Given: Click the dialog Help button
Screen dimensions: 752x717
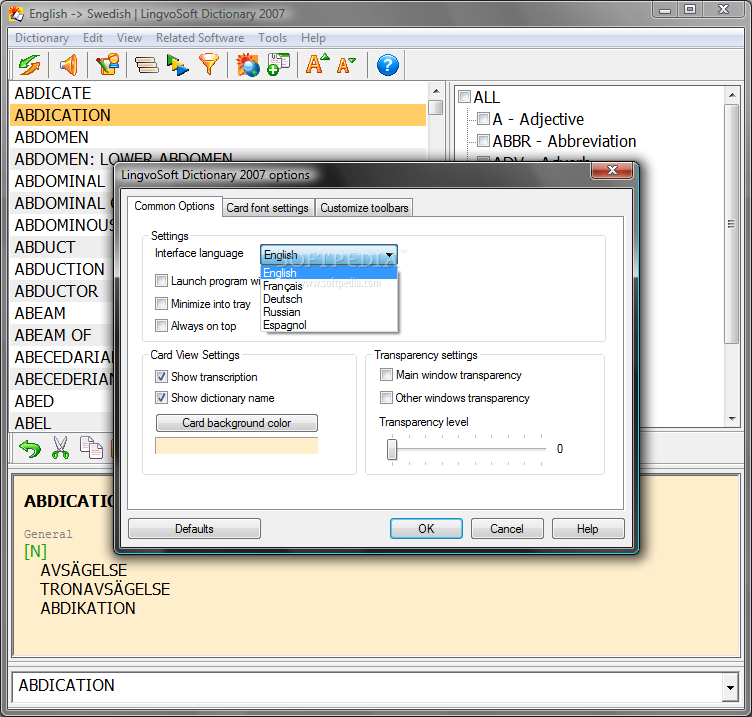Looking at the screenshot, I should pos(588,529).
